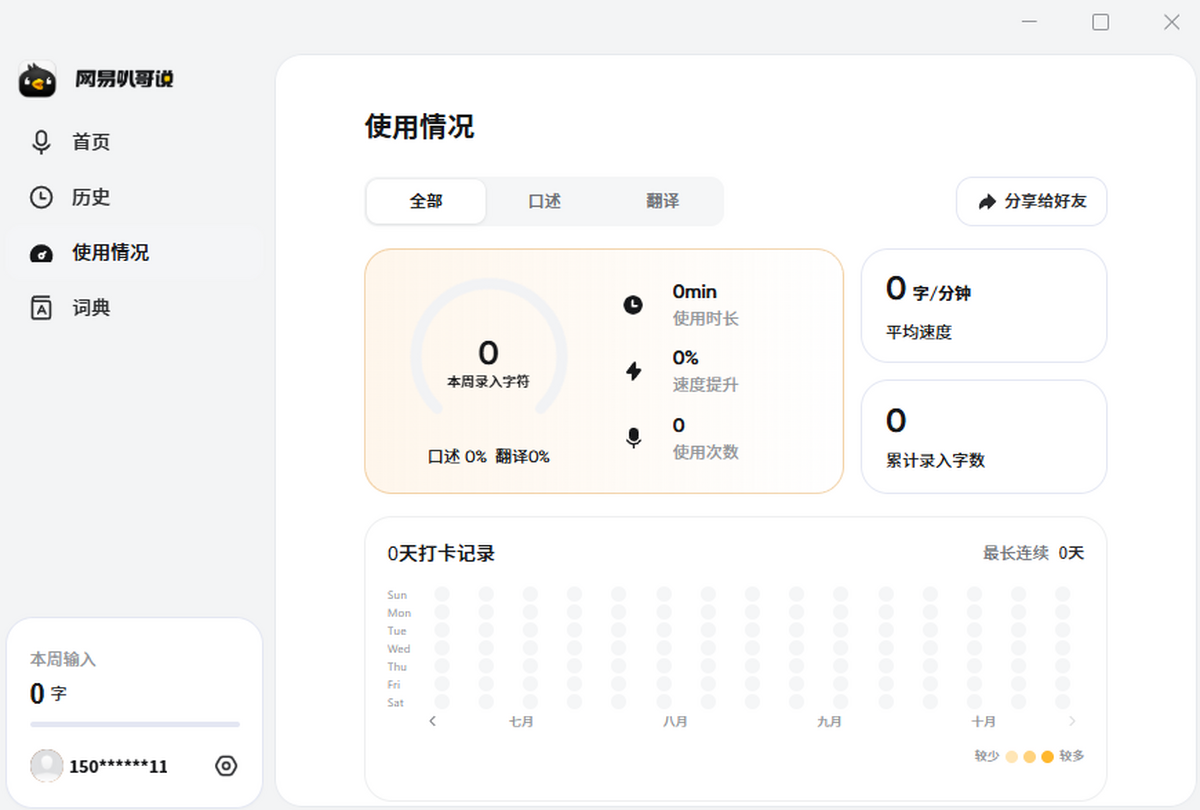Click the 较少 legend label
The image size is (1200, 810).
coord(987,756)
